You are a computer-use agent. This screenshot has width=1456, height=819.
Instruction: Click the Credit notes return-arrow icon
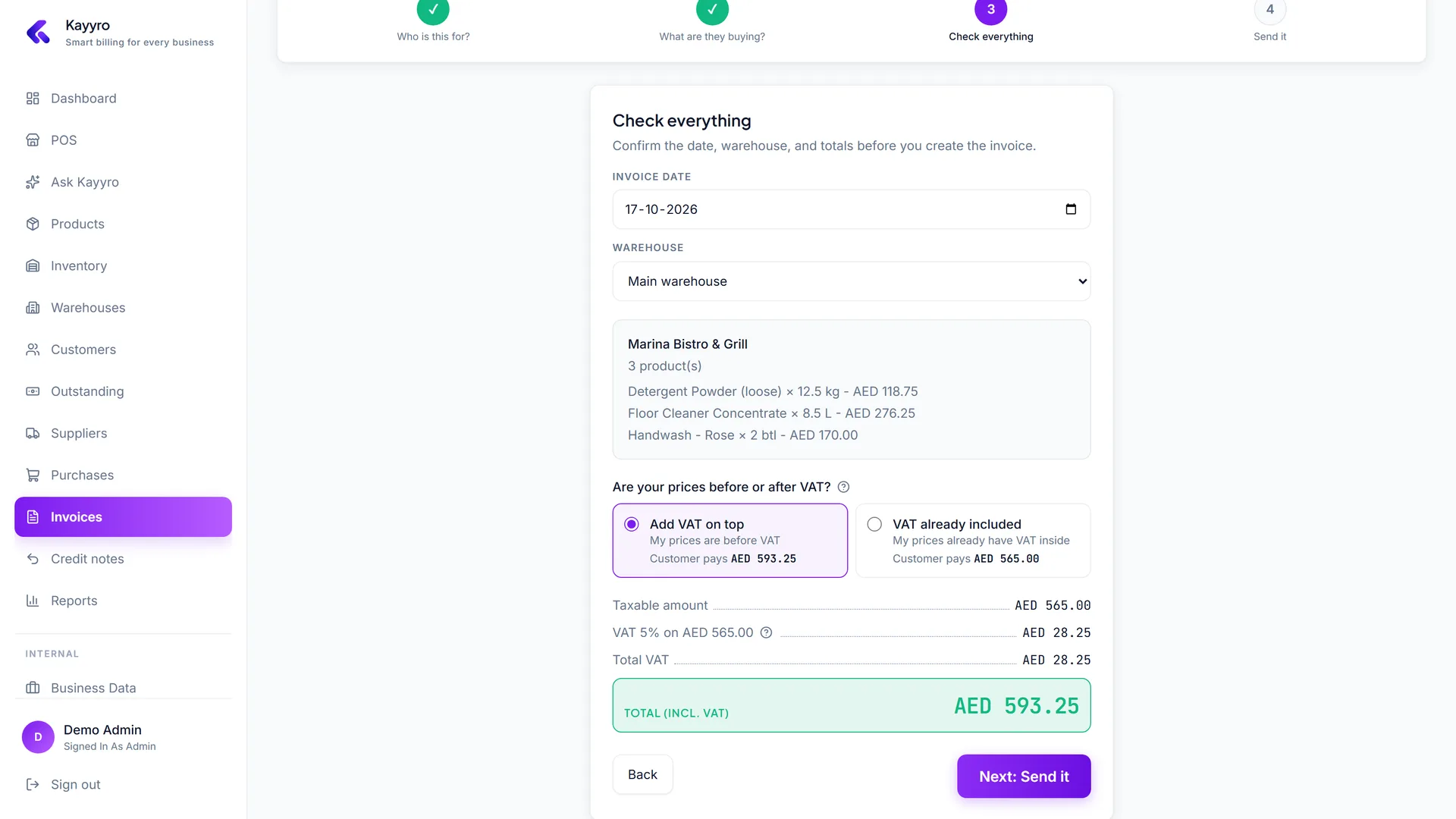point(33,559)
